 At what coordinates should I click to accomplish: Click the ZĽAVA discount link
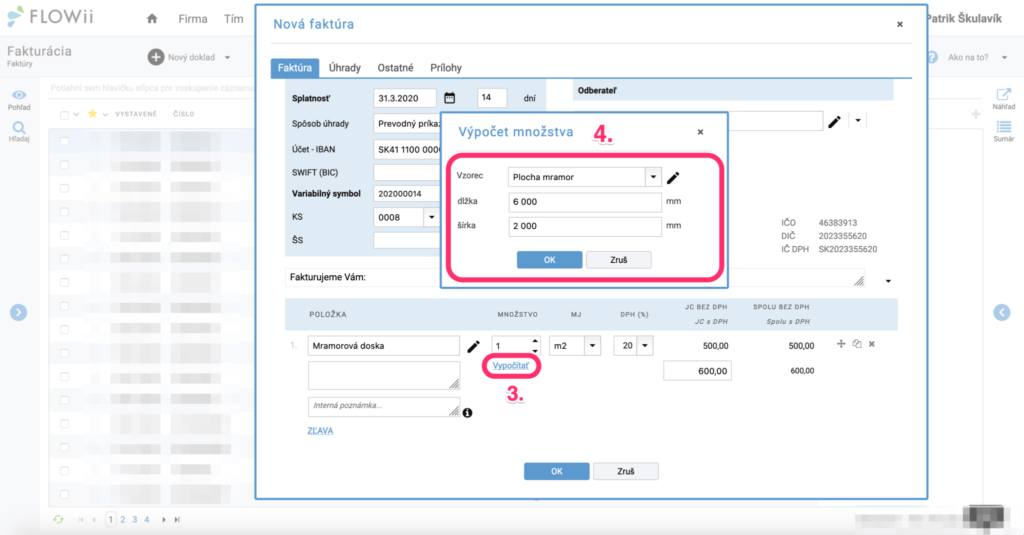point(320,430)
